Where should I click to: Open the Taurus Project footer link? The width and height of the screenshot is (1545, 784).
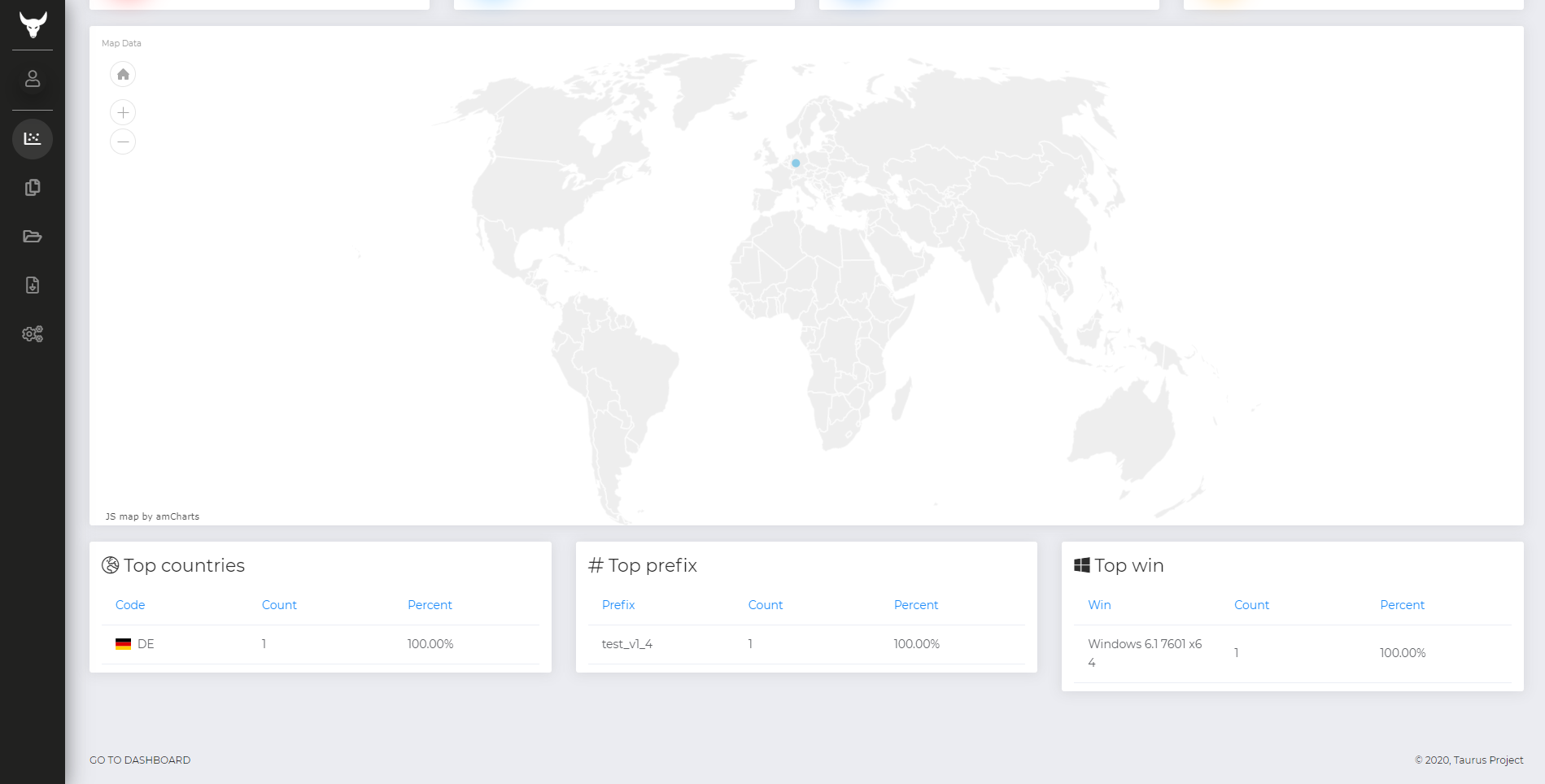coord(1488,760)
